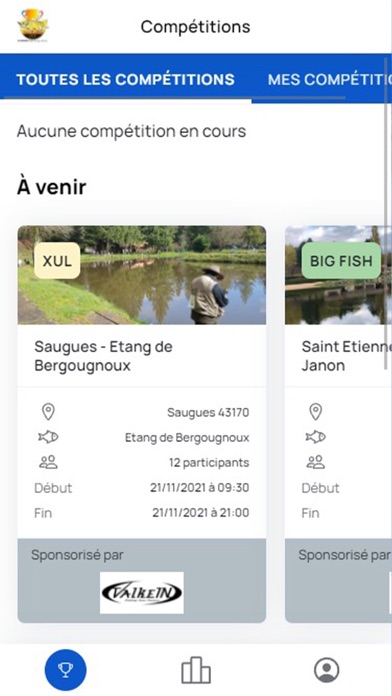Open the user profile icon
The image size is (392, 696).
[x=327, y=670]
